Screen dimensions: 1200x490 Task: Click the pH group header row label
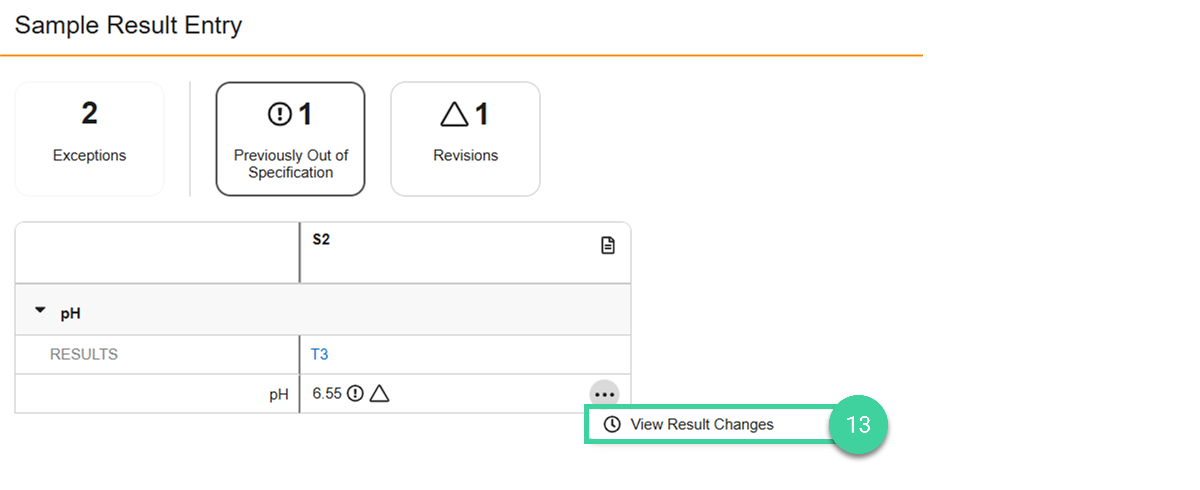point(70,314)
